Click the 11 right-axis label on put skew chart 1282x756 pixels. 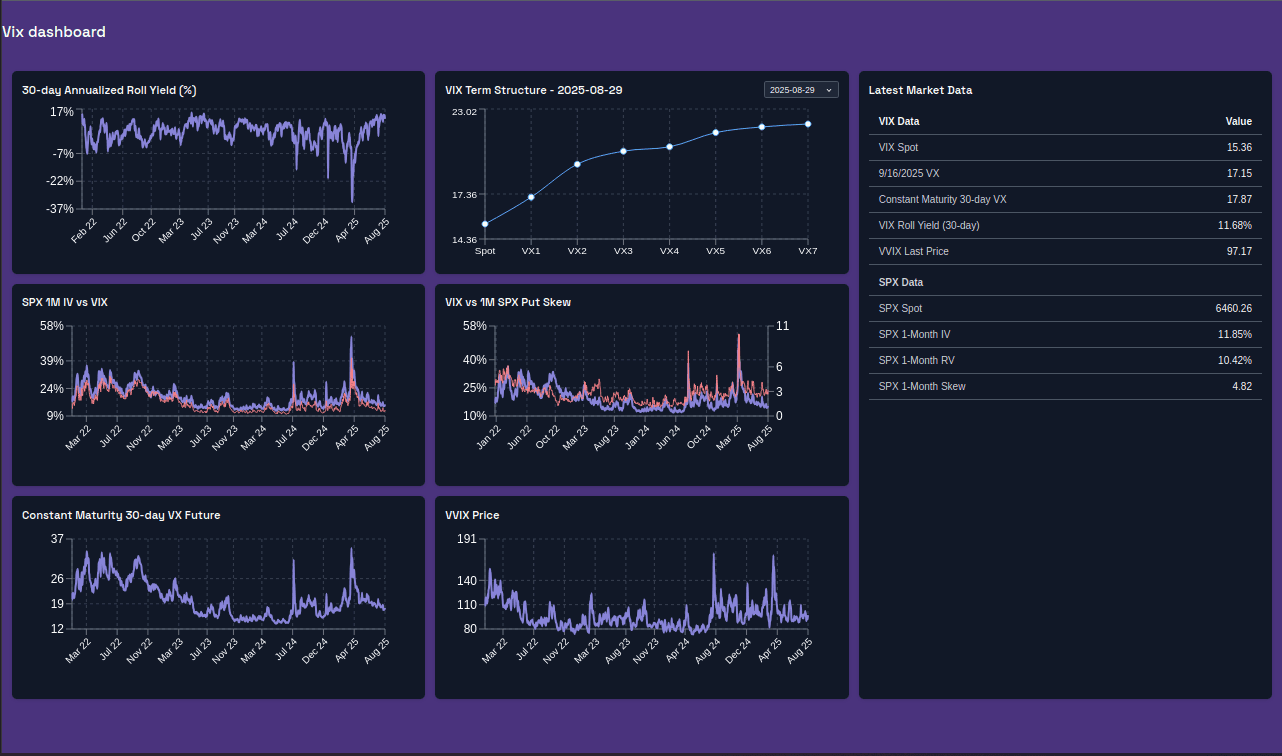point(783,326)
